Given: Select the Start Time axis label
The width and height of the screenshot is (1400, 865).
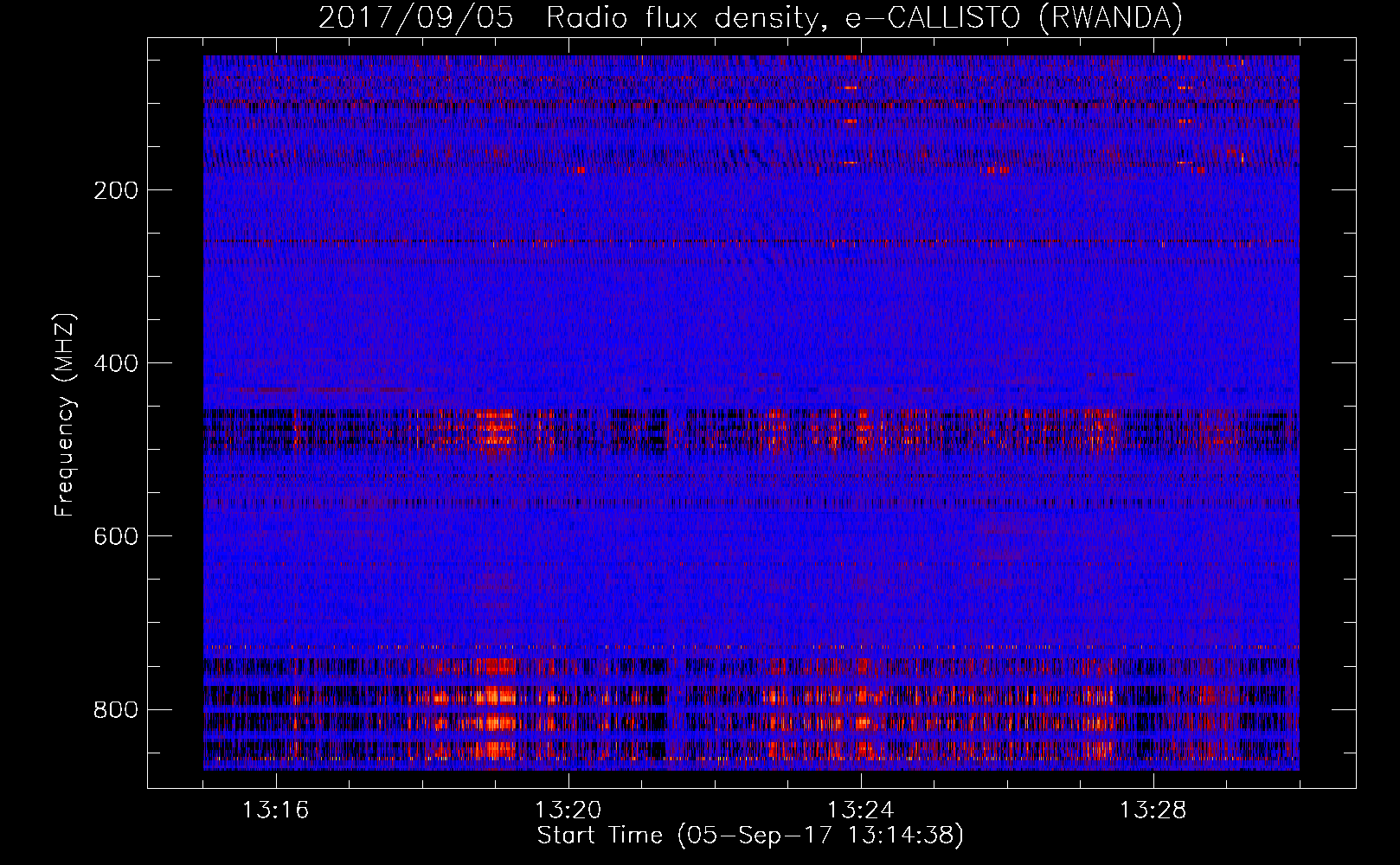Looking at the screenshot, I should [x=750, y=836].
